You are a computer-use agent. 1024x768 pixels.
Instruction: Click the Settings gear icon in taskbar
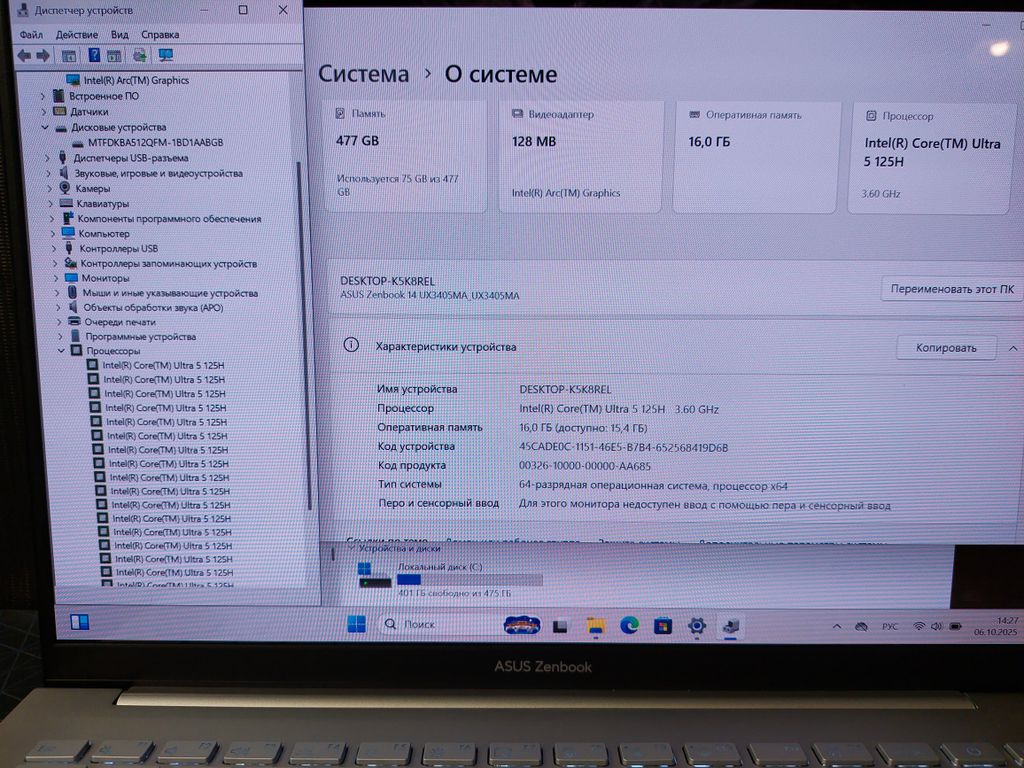pos(697,626)
